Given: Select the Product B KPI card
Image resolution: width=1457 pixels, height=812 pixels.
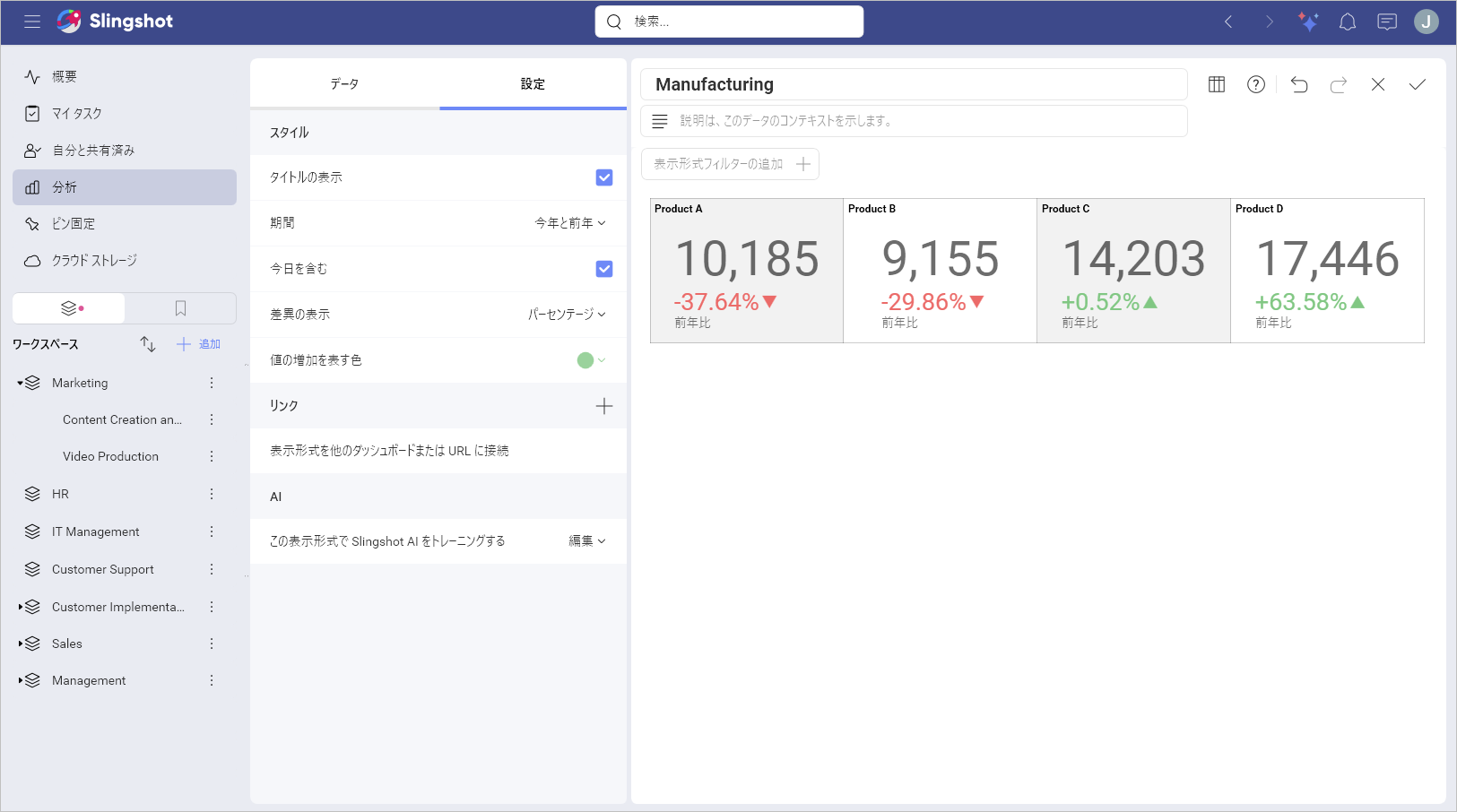Looking at the screenshot, I should (x=941, y=271).
